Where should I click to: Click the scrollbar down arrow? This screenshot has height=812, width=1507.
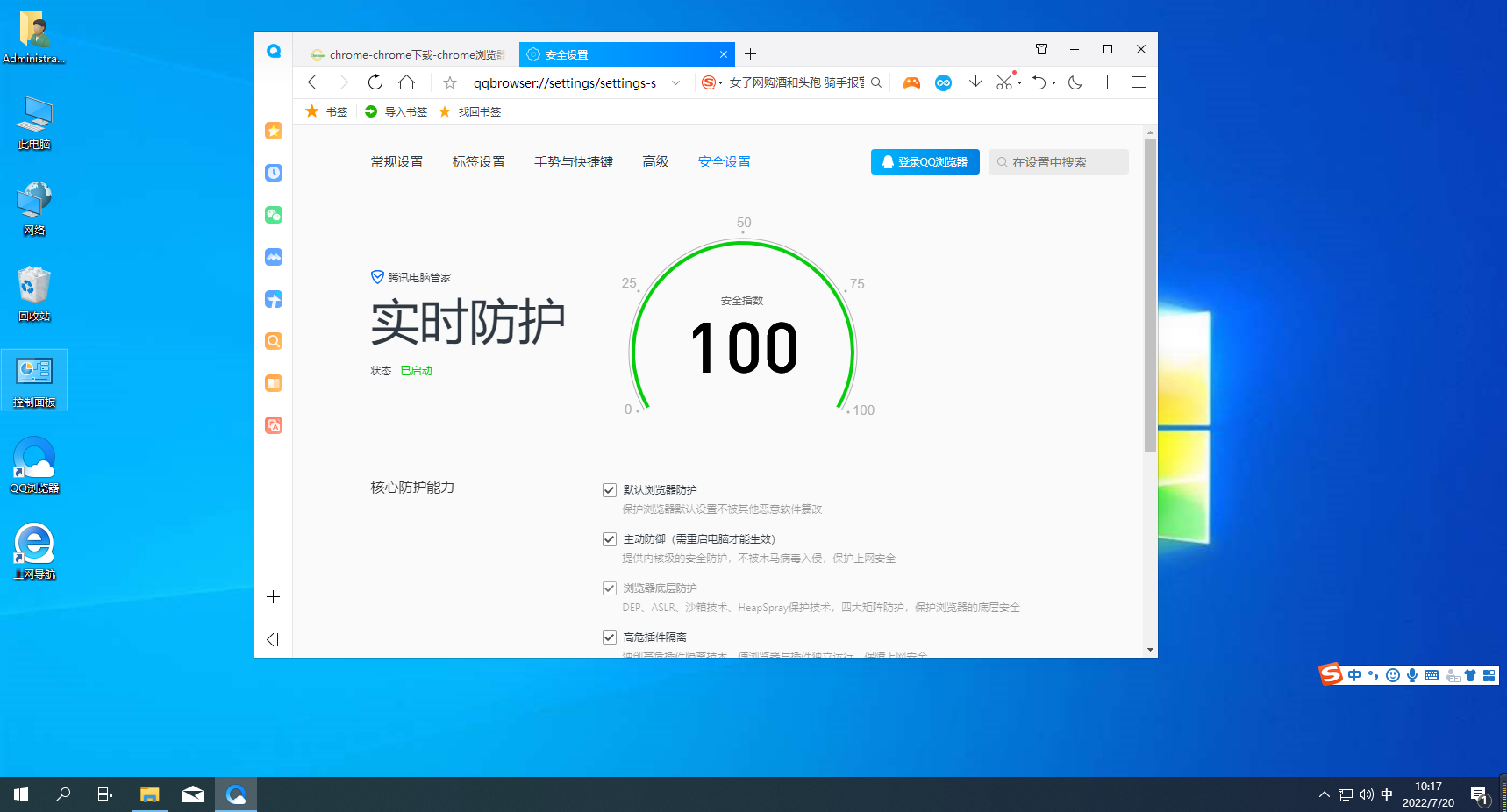point(1150,650)
